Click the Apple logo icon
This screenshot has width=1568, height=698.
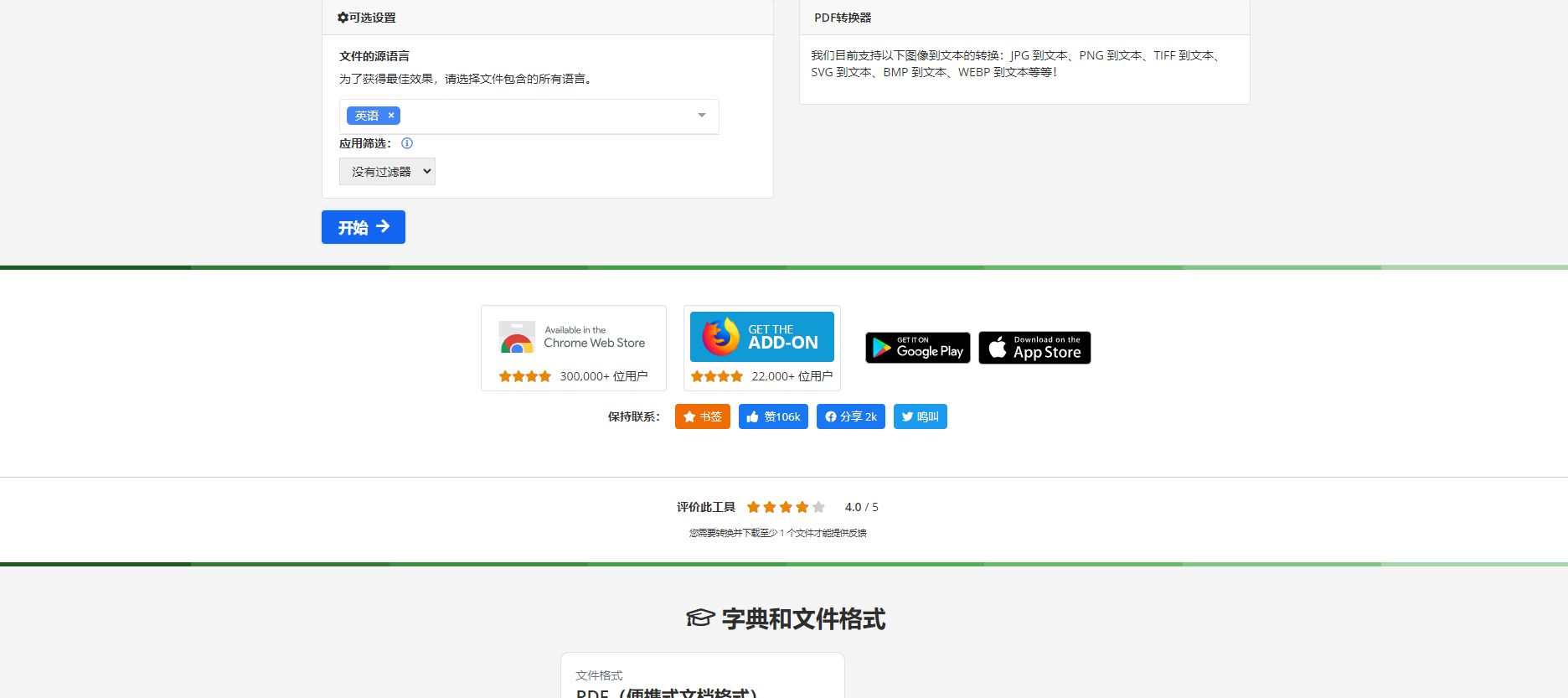point(997,347)
